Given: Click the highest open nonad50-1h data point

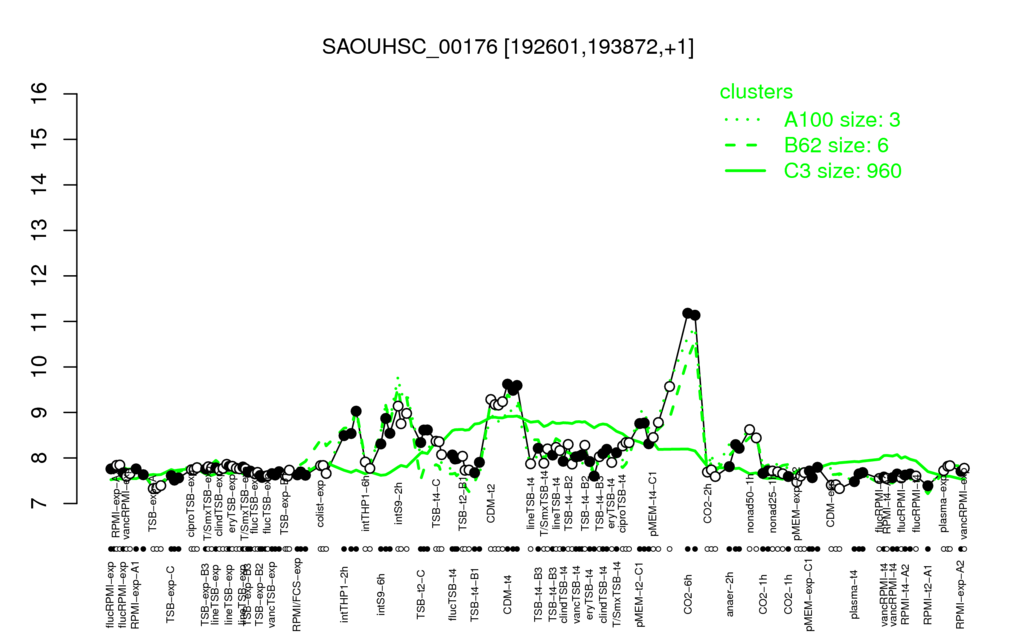Looking at the screenshot, I should [x=750, y=430].
